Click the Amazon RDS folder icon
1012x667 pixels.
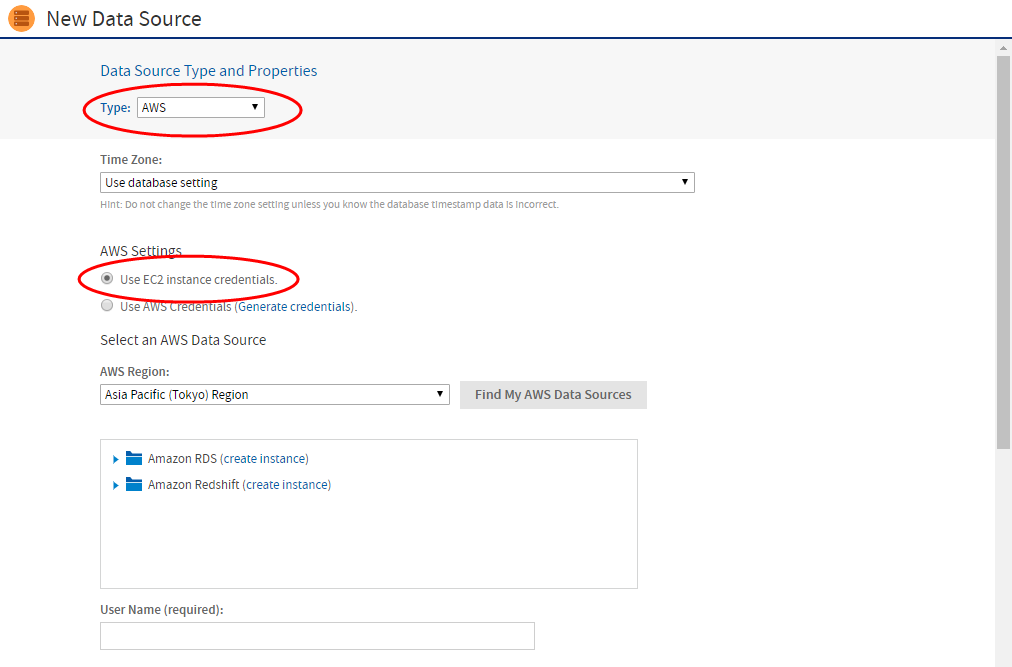click(134, 458)
